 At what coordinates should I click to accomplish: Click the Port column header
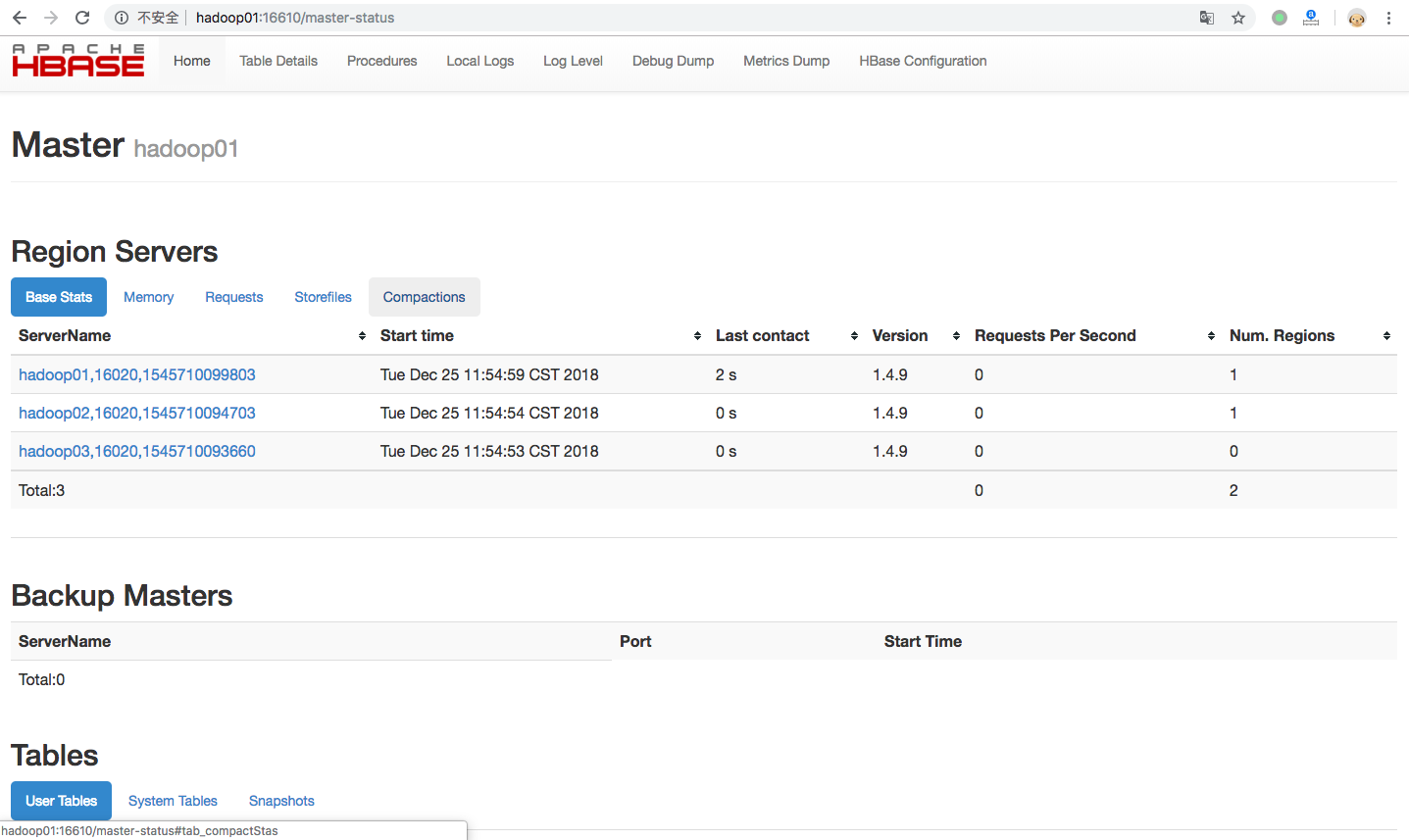pos(635,641)
